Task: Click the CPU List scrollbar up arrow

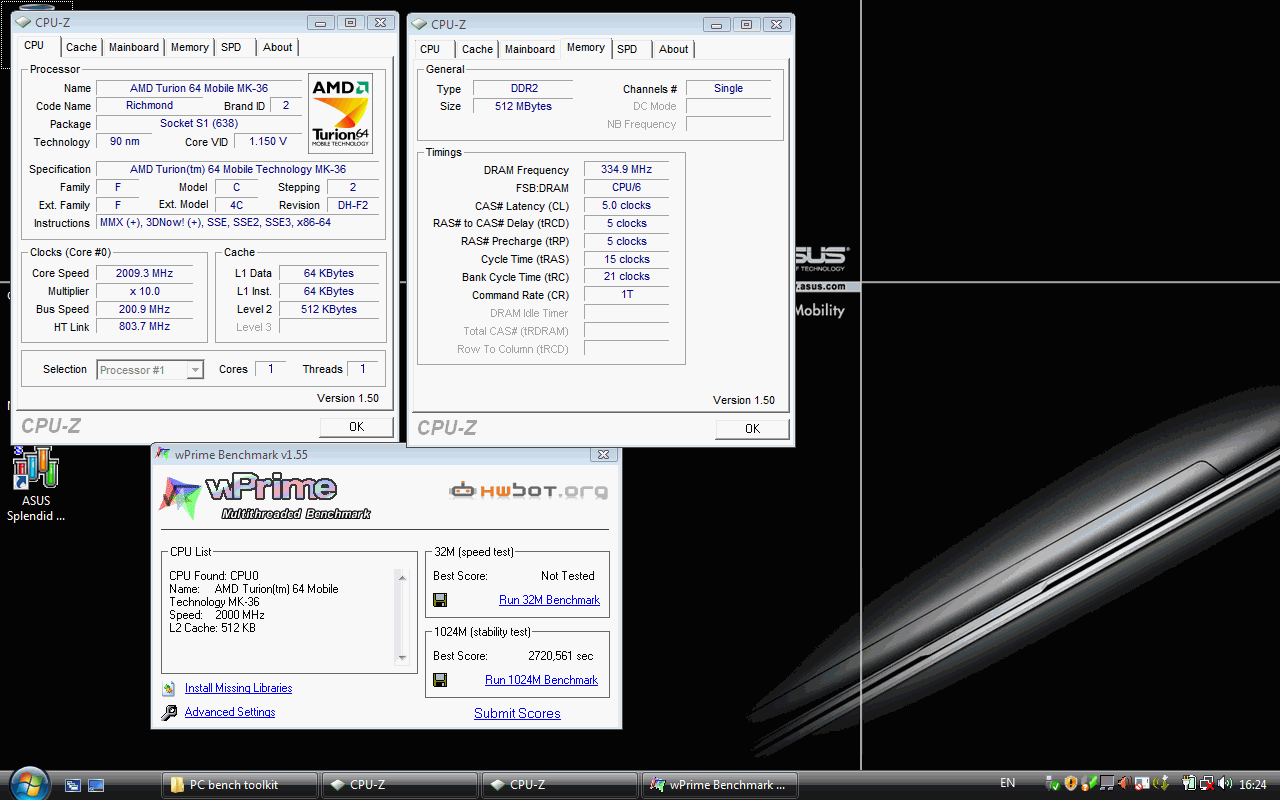Action: pyautogui.click(x=402, y=577)
